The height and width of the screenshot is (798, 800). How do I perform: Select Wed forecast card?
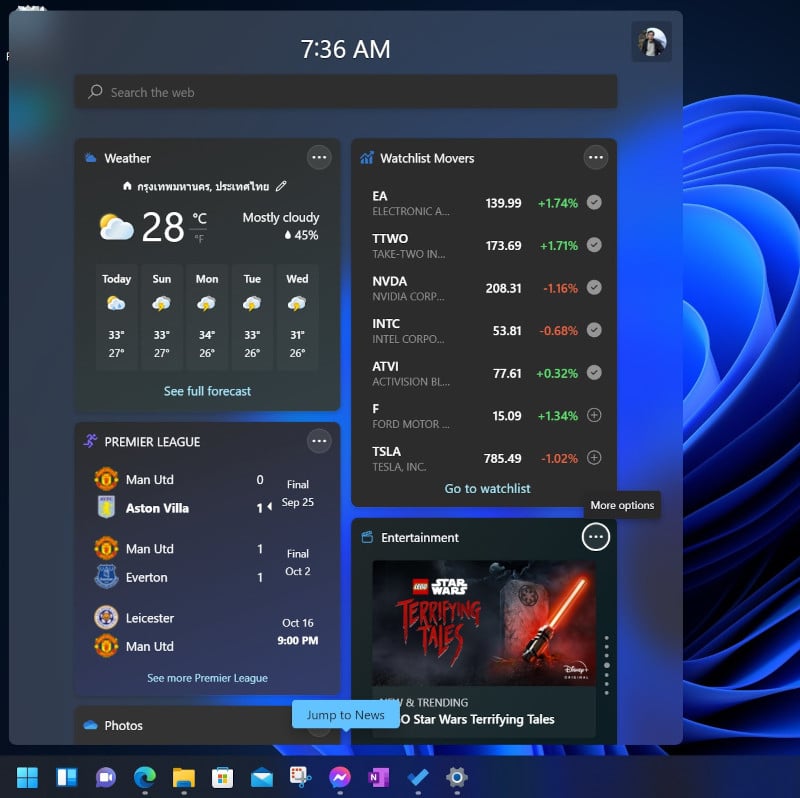tap(297, 316)
